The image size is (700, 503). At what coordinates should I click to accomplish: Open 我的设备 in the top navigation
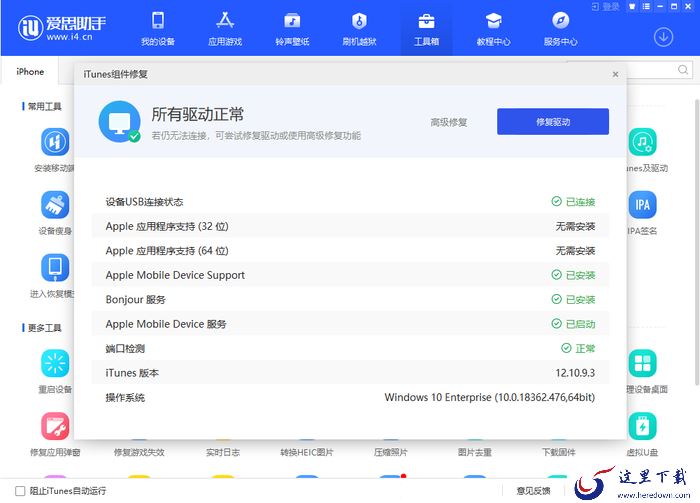158,29
